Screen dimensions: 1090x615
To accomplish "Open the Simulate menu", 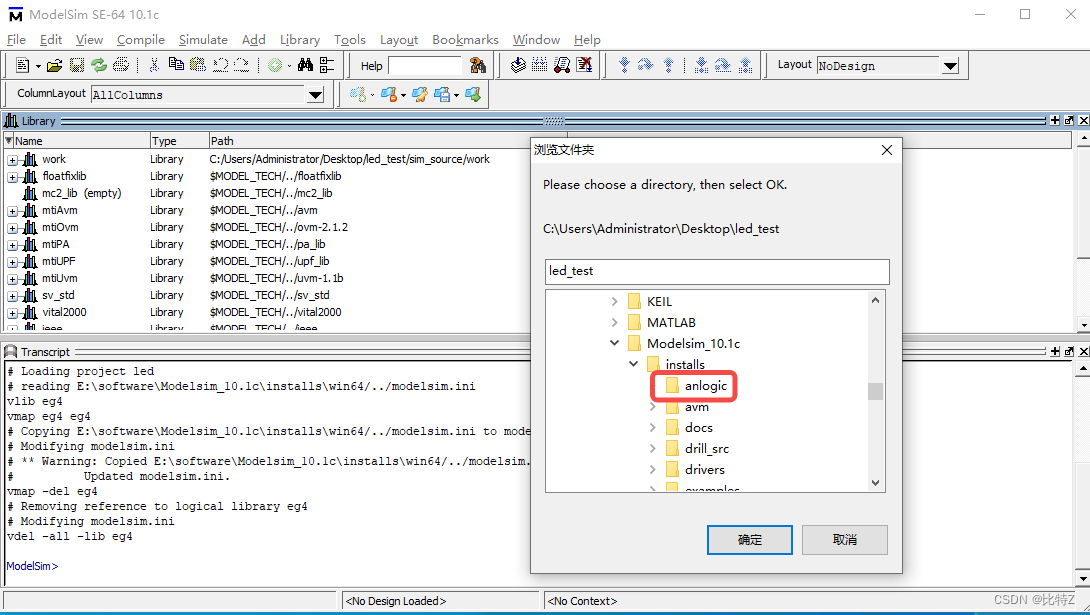I will (x=203, y=40).
